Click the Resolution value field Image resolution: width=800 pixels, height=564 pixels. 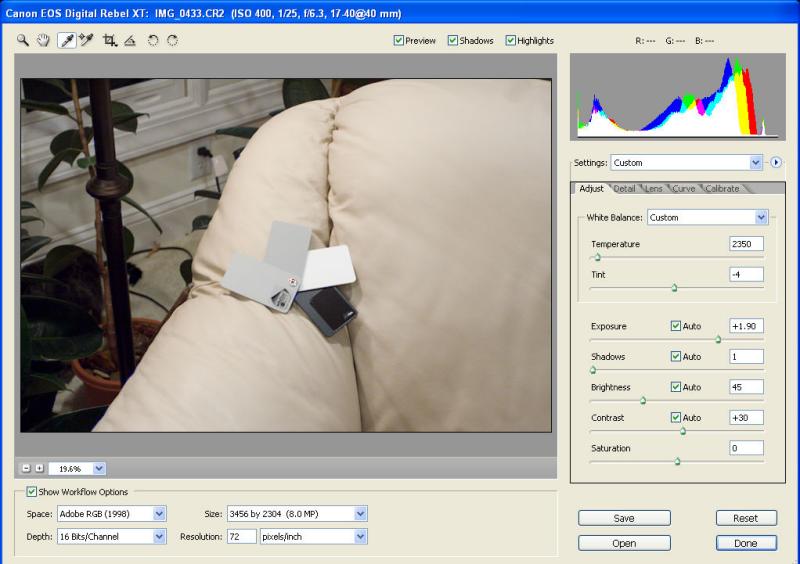tap(241, 536)
